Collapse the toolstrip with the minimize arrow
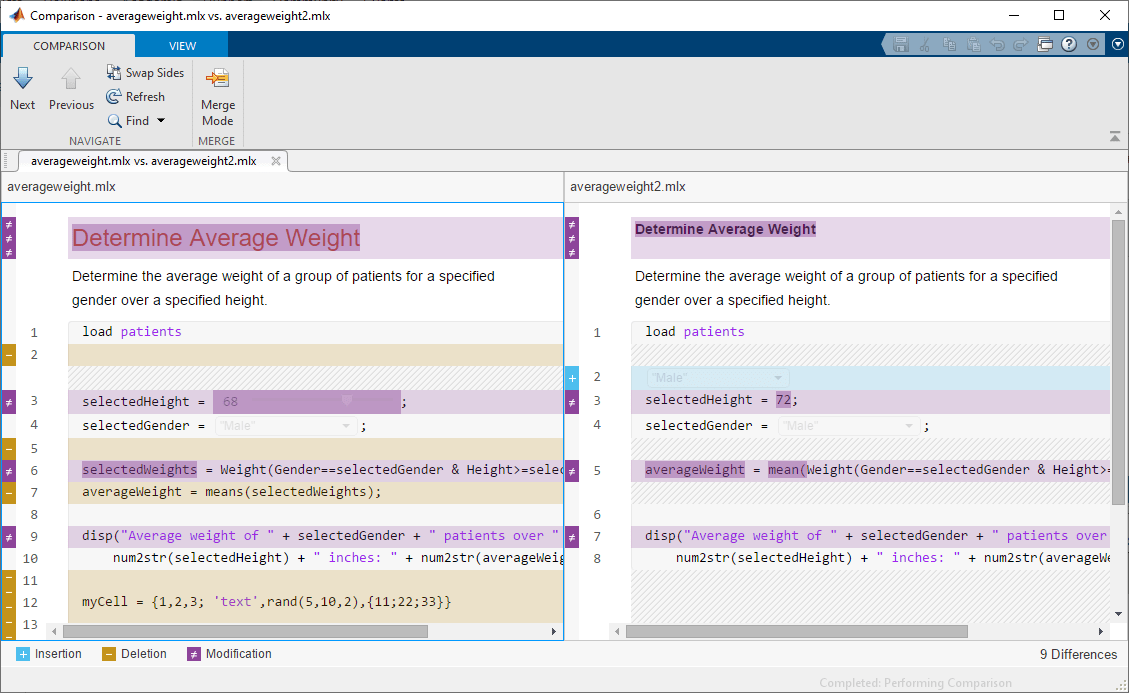This screenshot has height=693, width=1129. click(1115, 136)
